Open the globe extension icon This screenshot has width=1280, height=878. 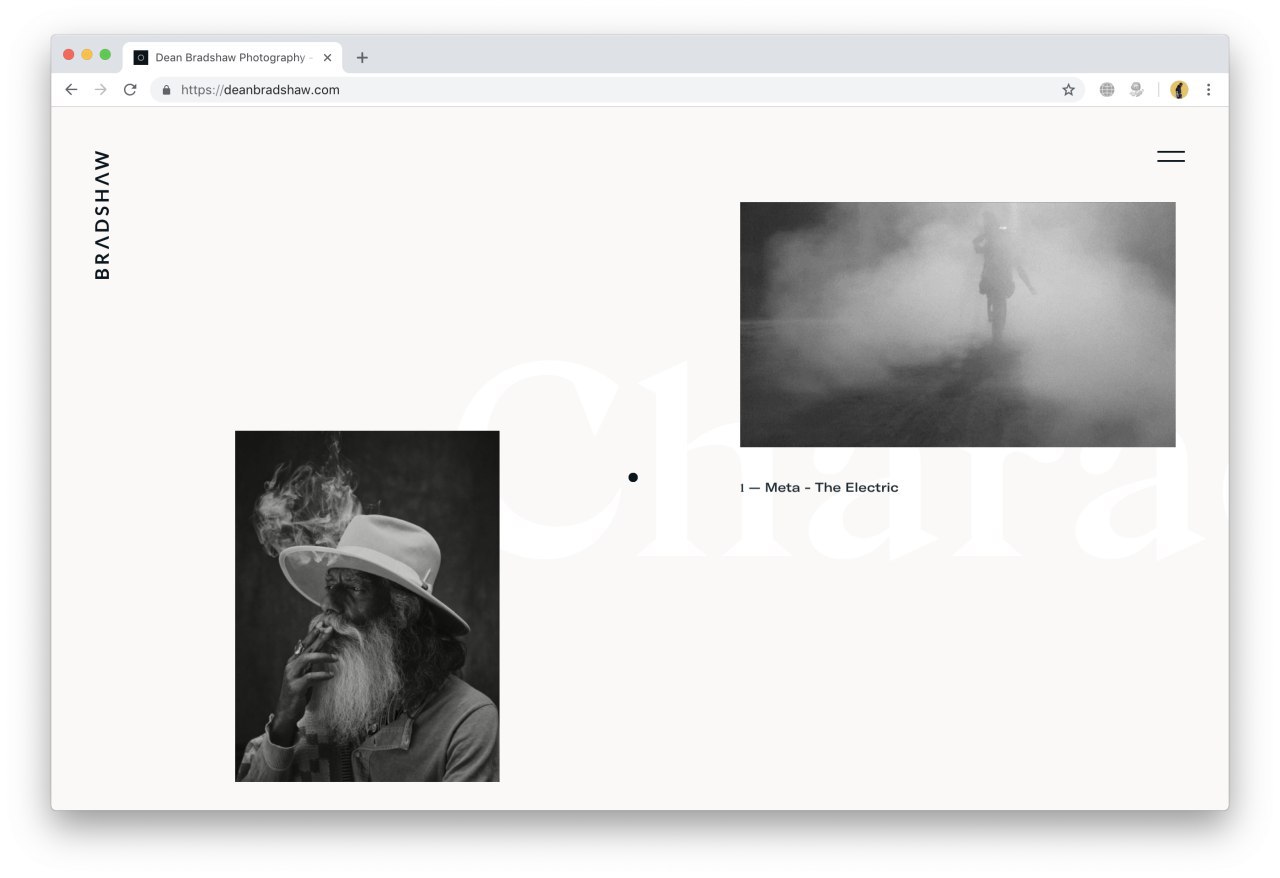point(1107,90)
